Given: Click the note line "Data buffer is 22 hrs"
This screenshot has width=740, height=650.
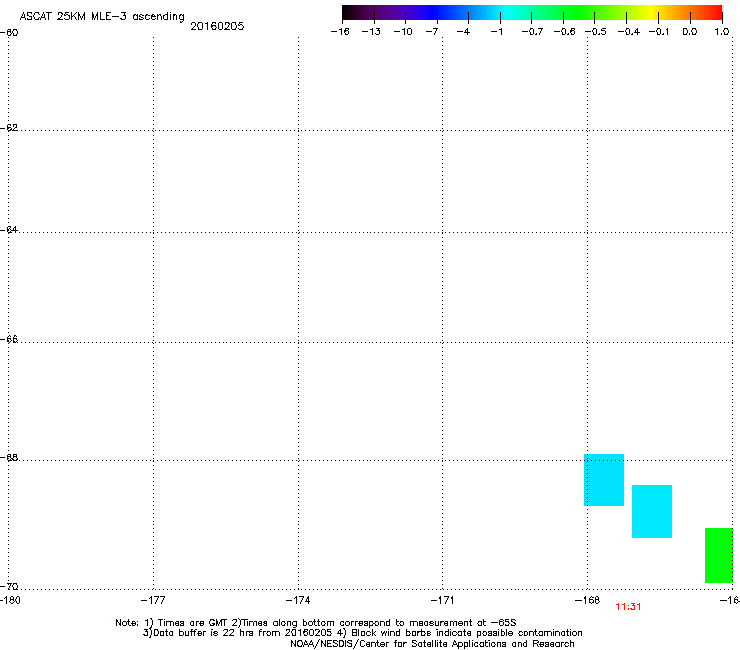Looking at the screenshot, I should click(362, 633).
